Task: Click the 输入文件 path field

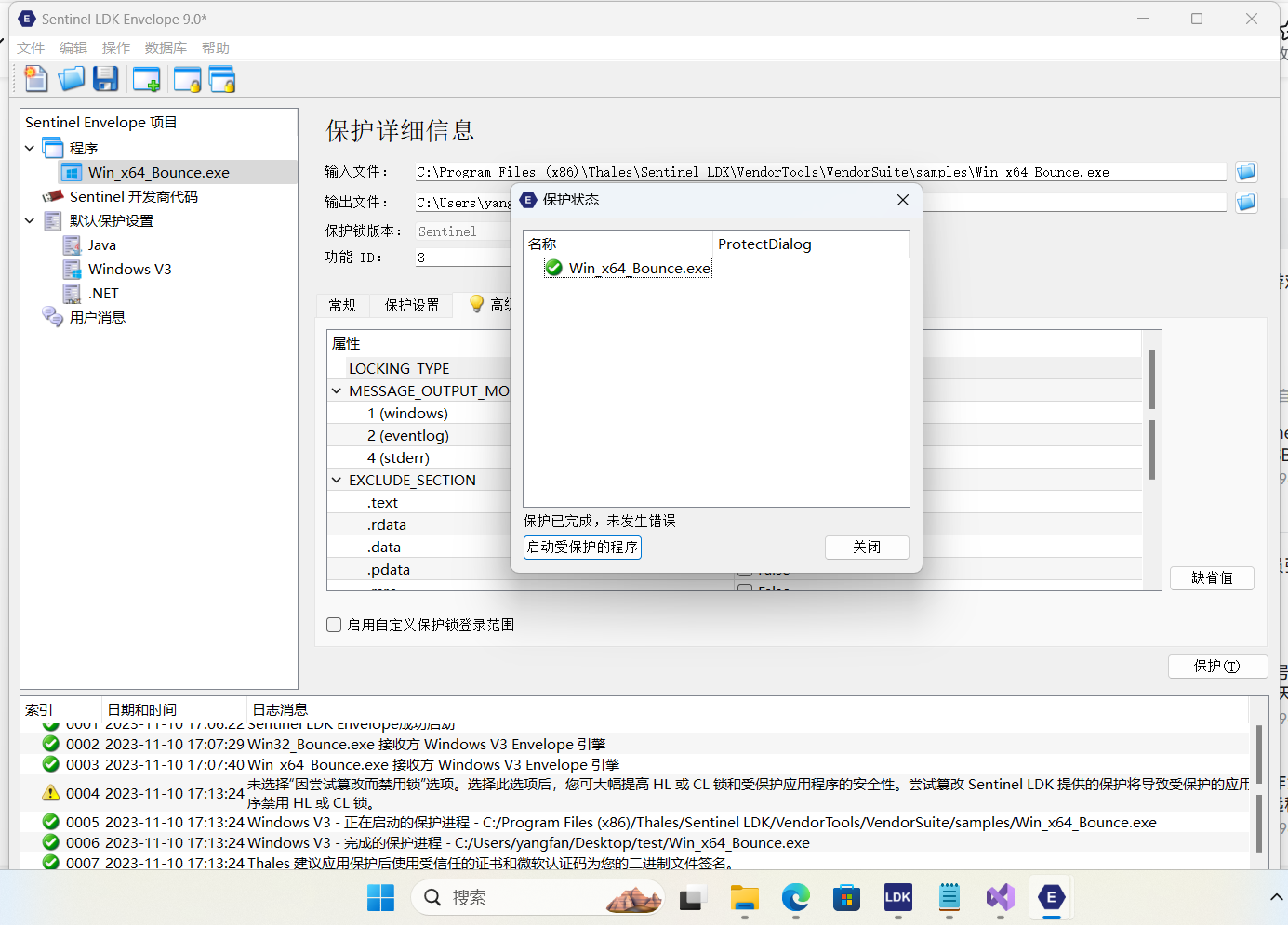Action: pos(821,172)
